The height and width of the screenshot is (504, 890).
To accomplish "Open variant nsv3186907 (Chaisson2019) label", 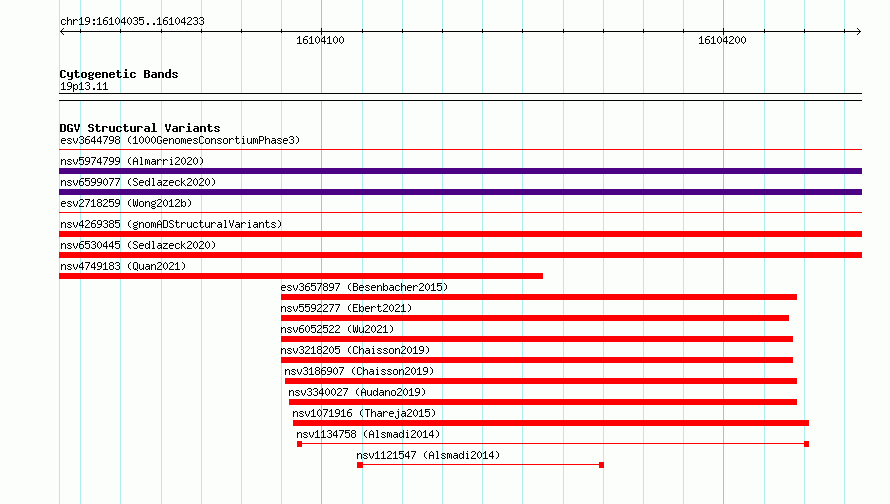I will pyautogui.click(x=359, y=371).
